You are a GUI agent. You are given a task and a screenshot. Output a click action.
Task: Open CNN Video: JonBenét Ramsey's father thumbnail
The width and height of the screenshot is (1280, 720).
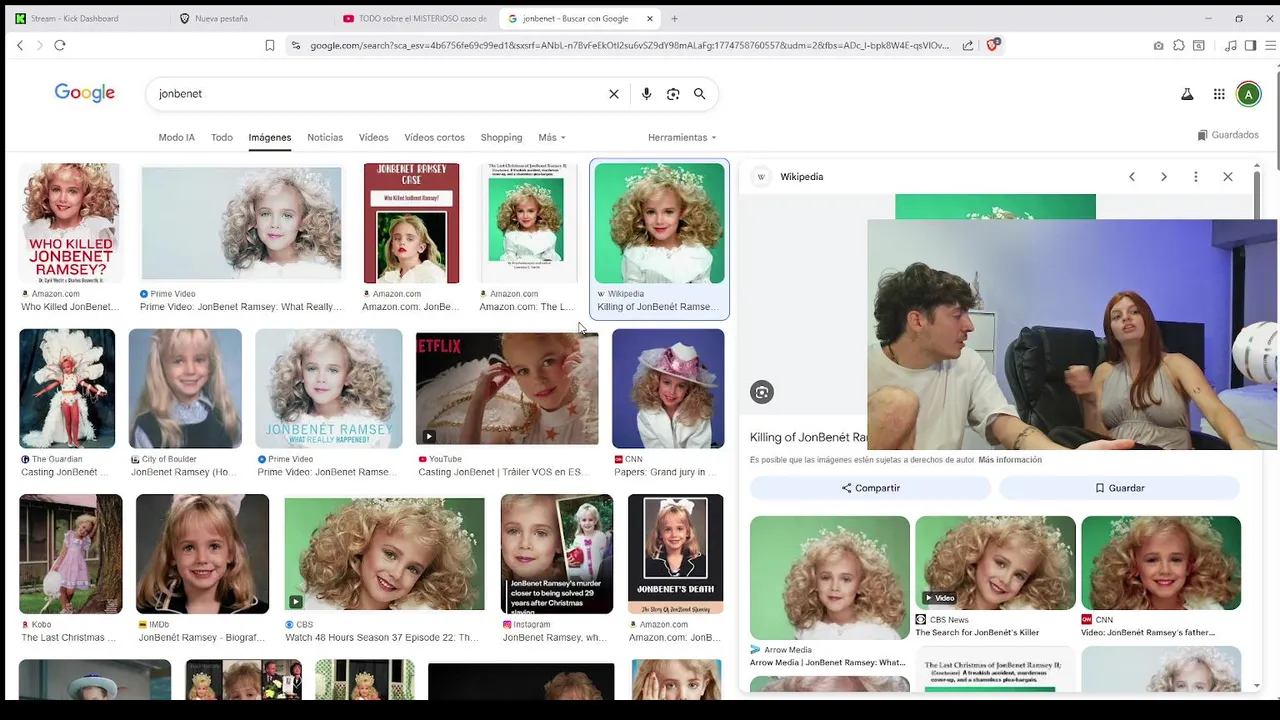click(x=1161, y=562)
